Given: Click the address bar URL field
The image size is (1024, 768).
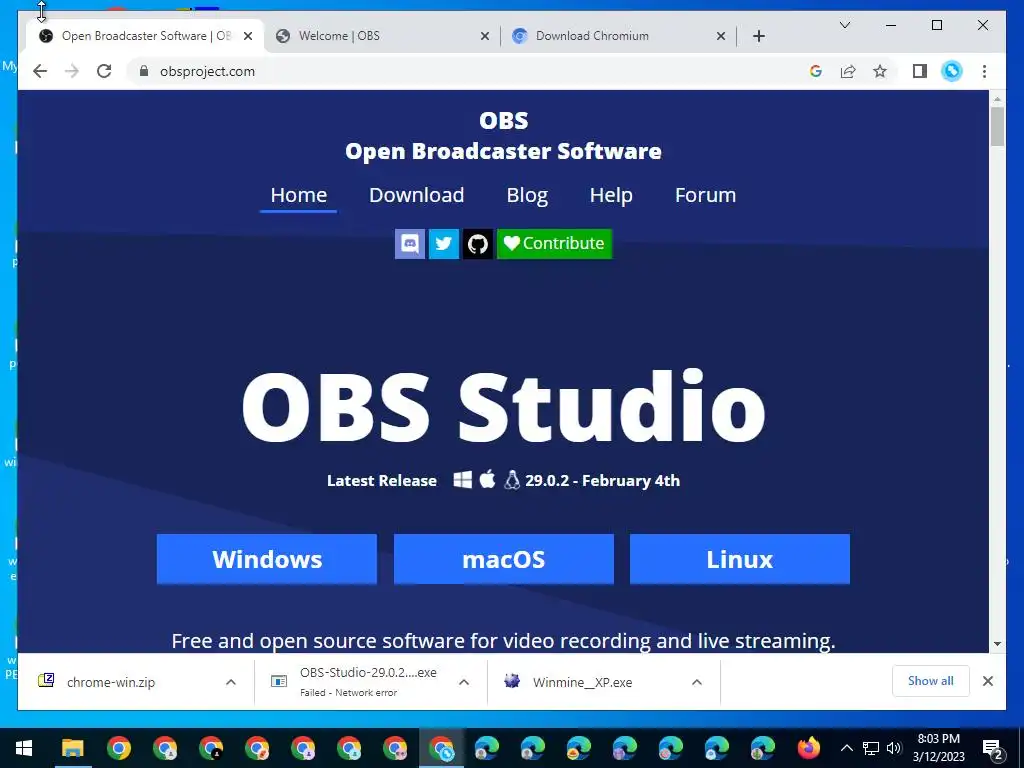Looking at the screenshot, I should click(470, 71).
